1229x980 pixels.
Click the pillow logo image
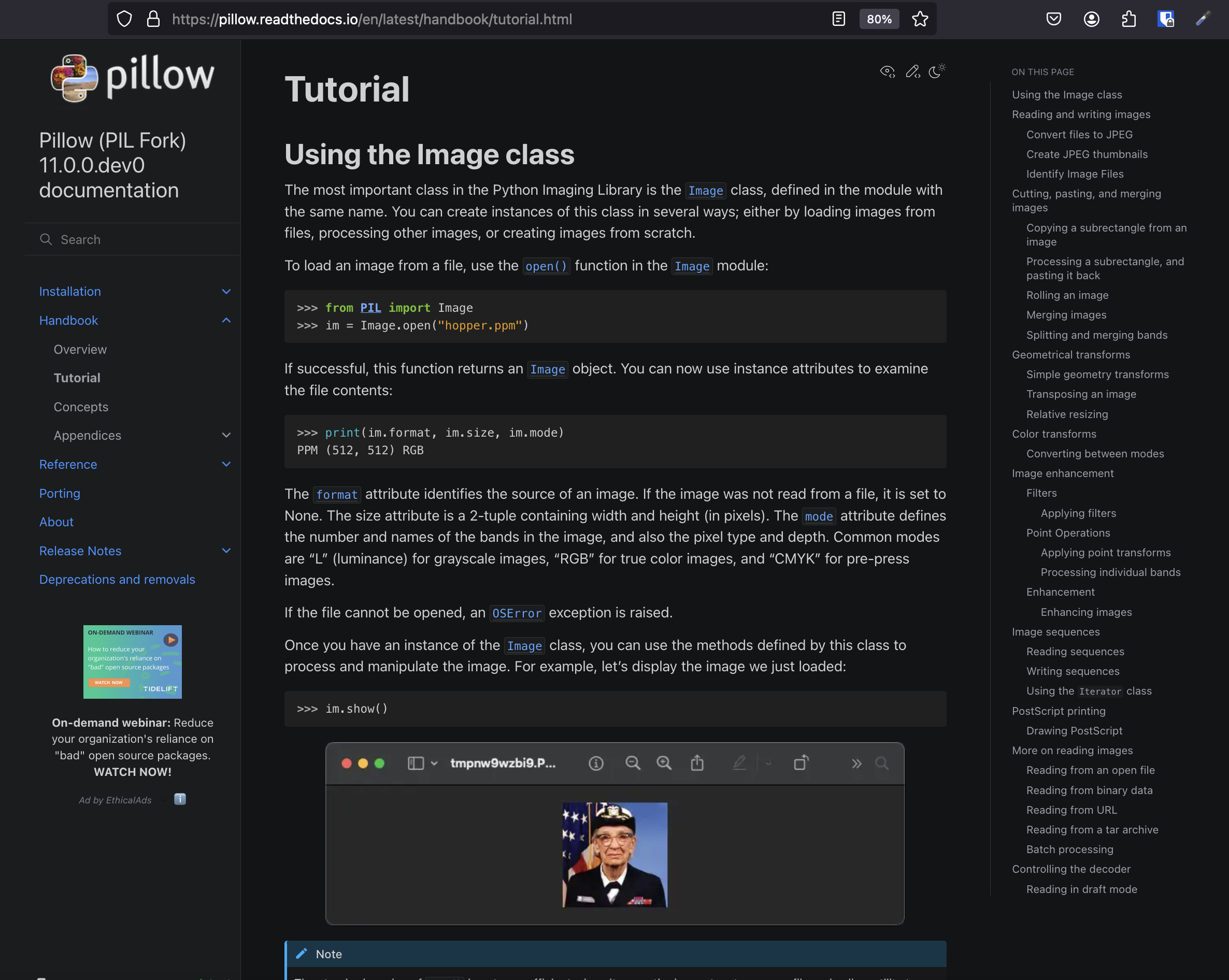(132, 78)
